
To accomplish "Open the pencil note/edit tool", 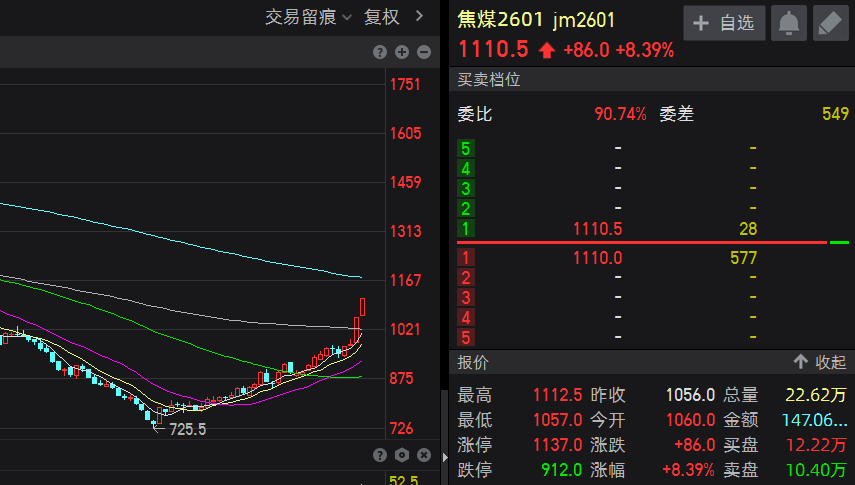I will pos(830,23).
